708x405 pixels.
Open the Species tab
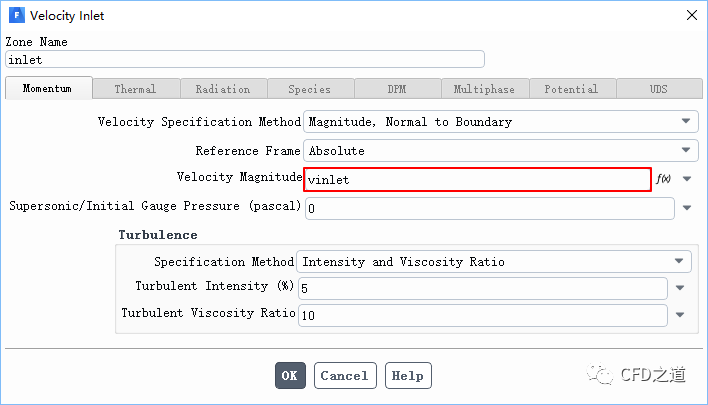pos(309,89)
